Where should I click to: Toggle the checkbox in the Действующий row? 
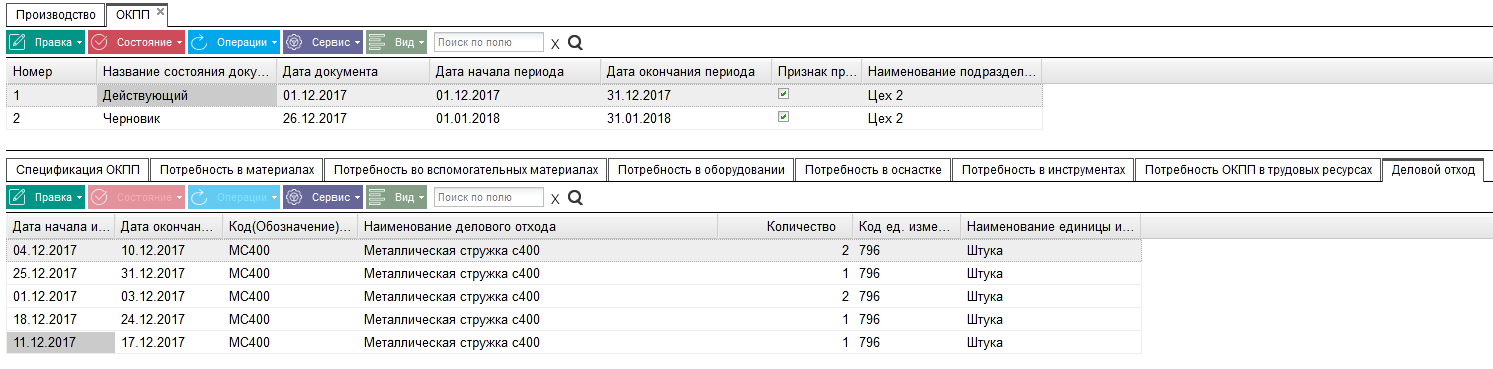click(x=783, y=94)
